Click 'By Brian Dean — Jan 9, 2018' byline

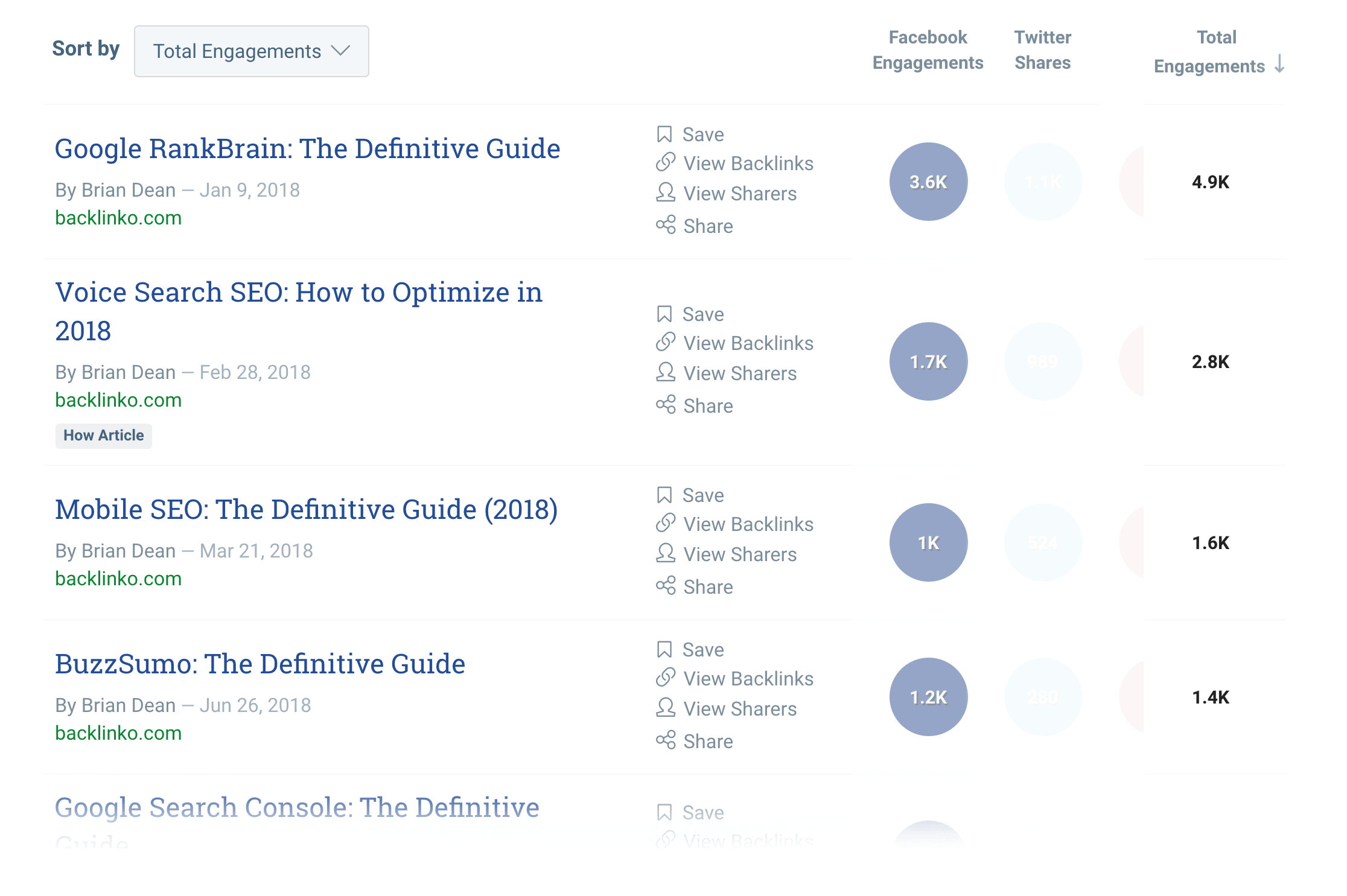[177, 190]
